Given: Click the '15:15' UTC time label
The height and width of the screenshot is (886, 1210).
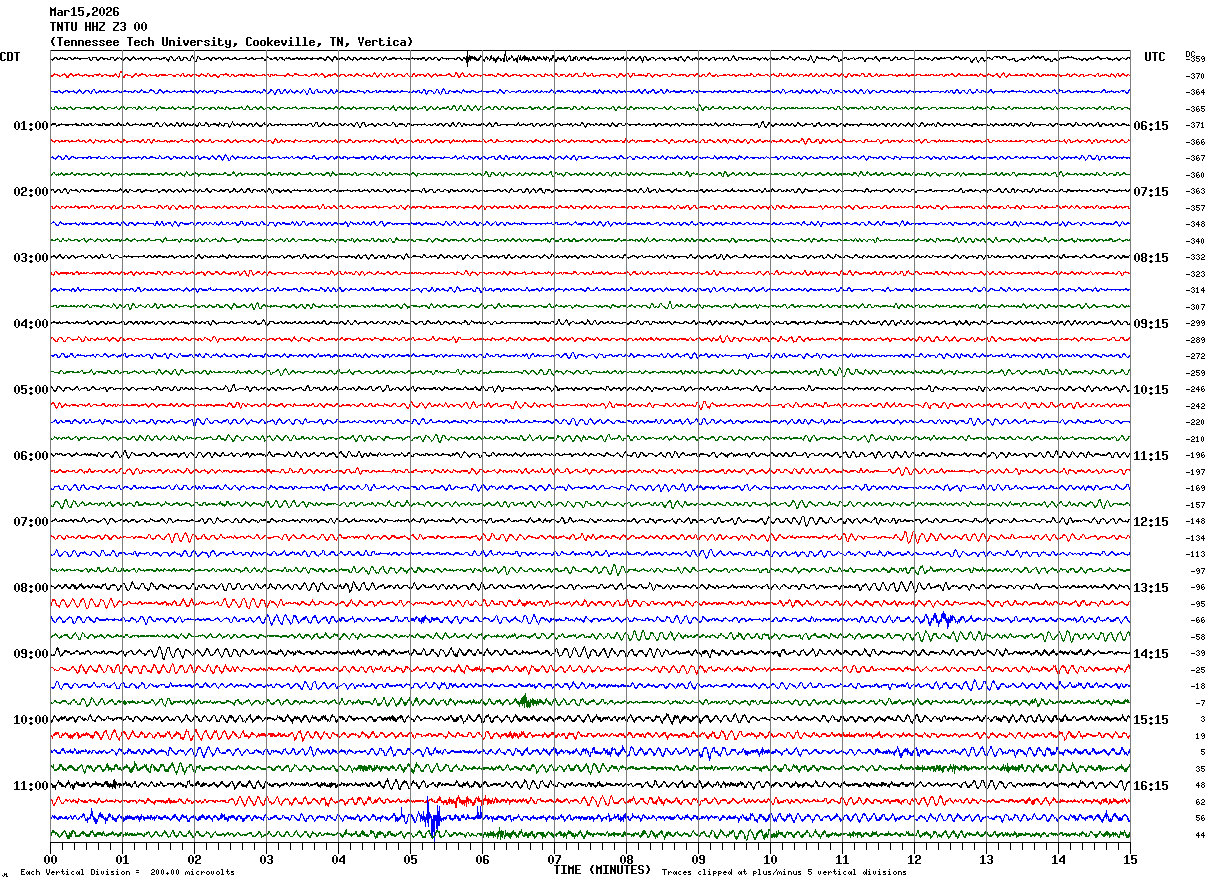Looking at the screenshot, I should (1150, 720).
